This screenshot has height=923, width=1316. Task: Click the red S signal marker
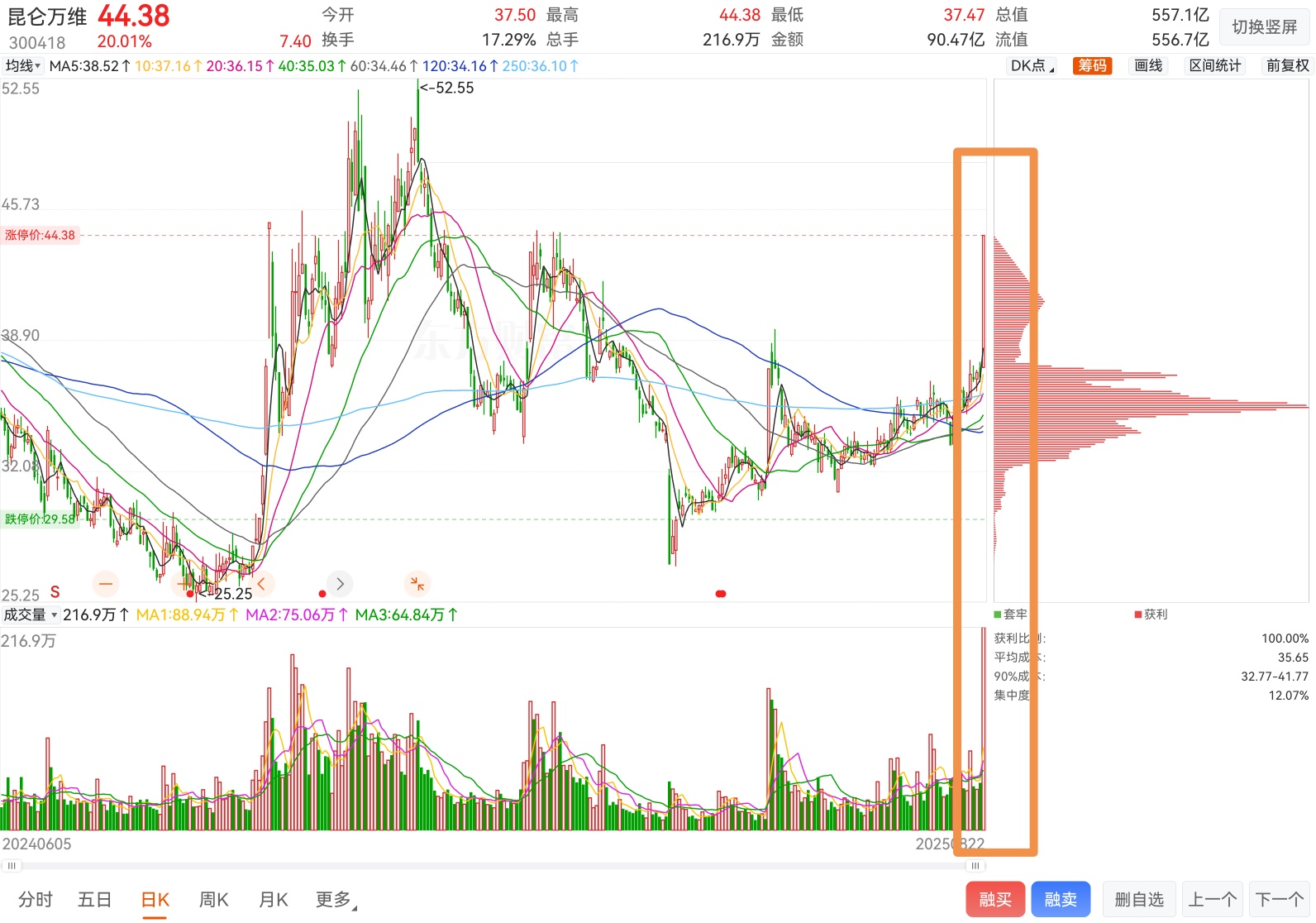click(x=55, y=592)
